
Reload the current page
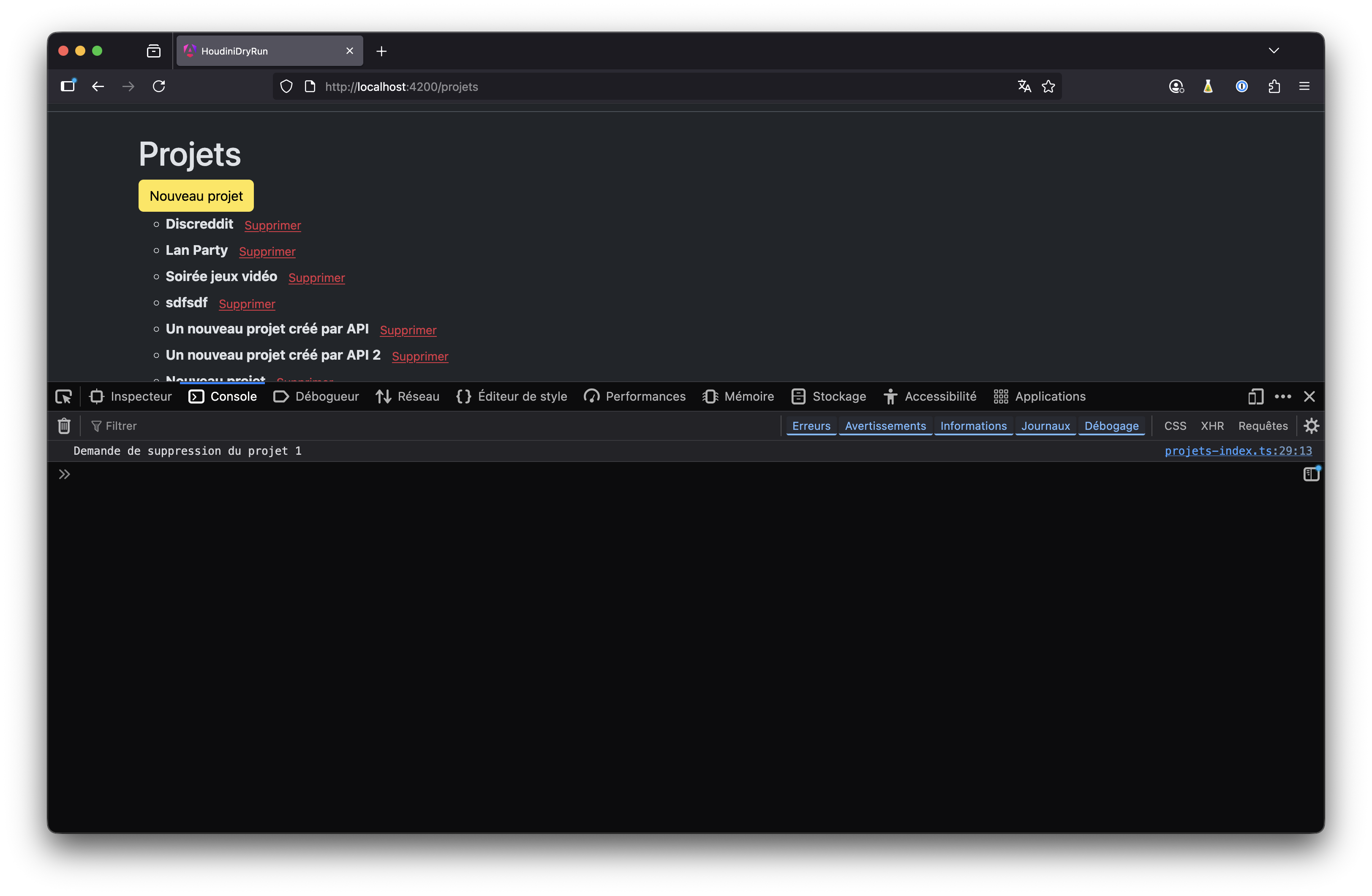(159, 87)
